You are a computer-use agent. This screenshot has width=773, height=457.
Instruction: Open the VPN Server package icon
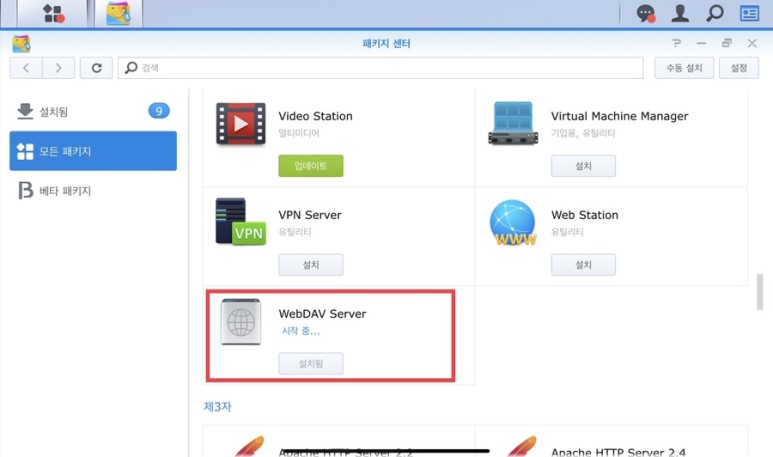point(241,221)
